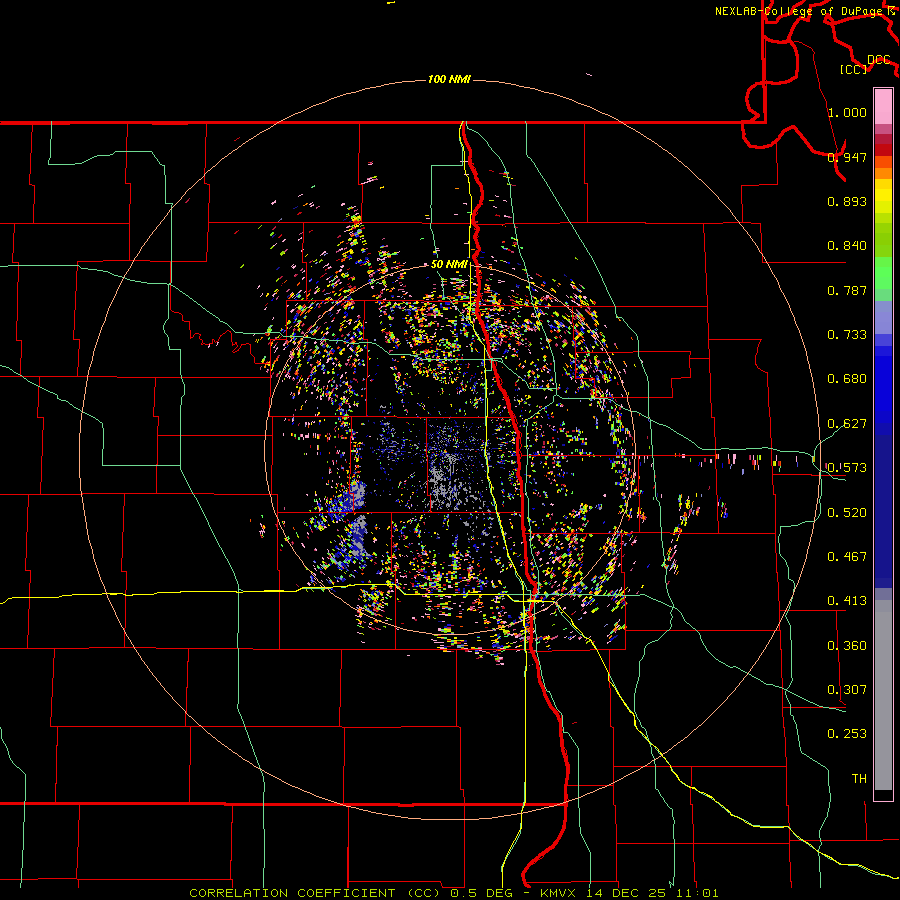Click the 0.413 value on the scale
This screenshot has height=900, width=900.
(847, 601)
